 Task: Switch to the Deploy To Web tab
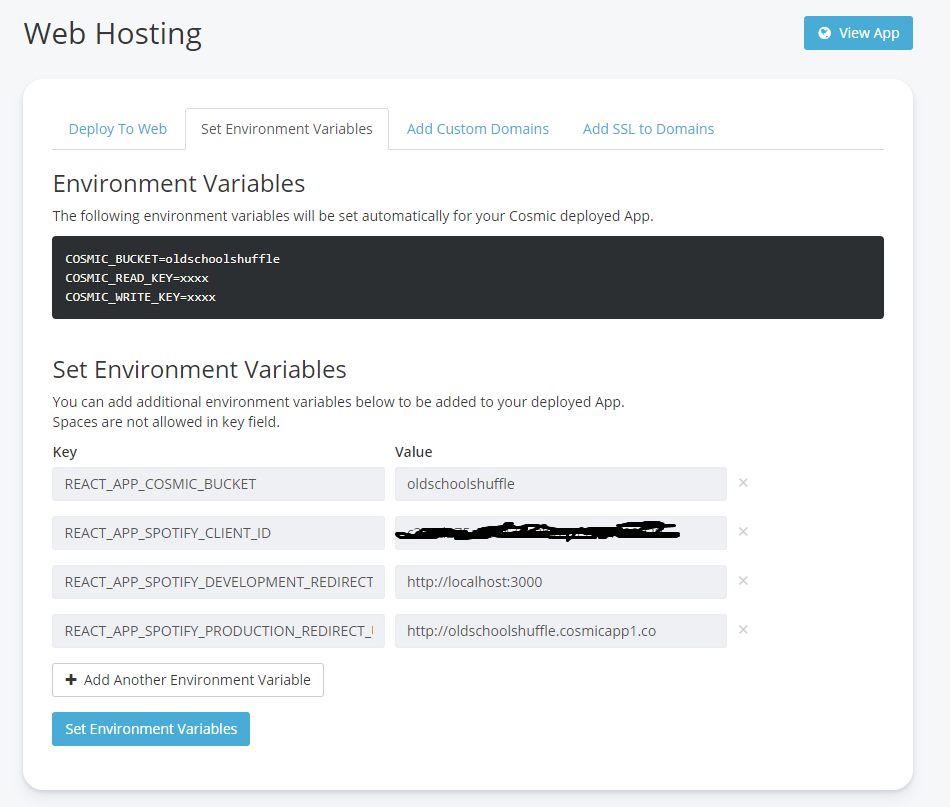(118, 129)
